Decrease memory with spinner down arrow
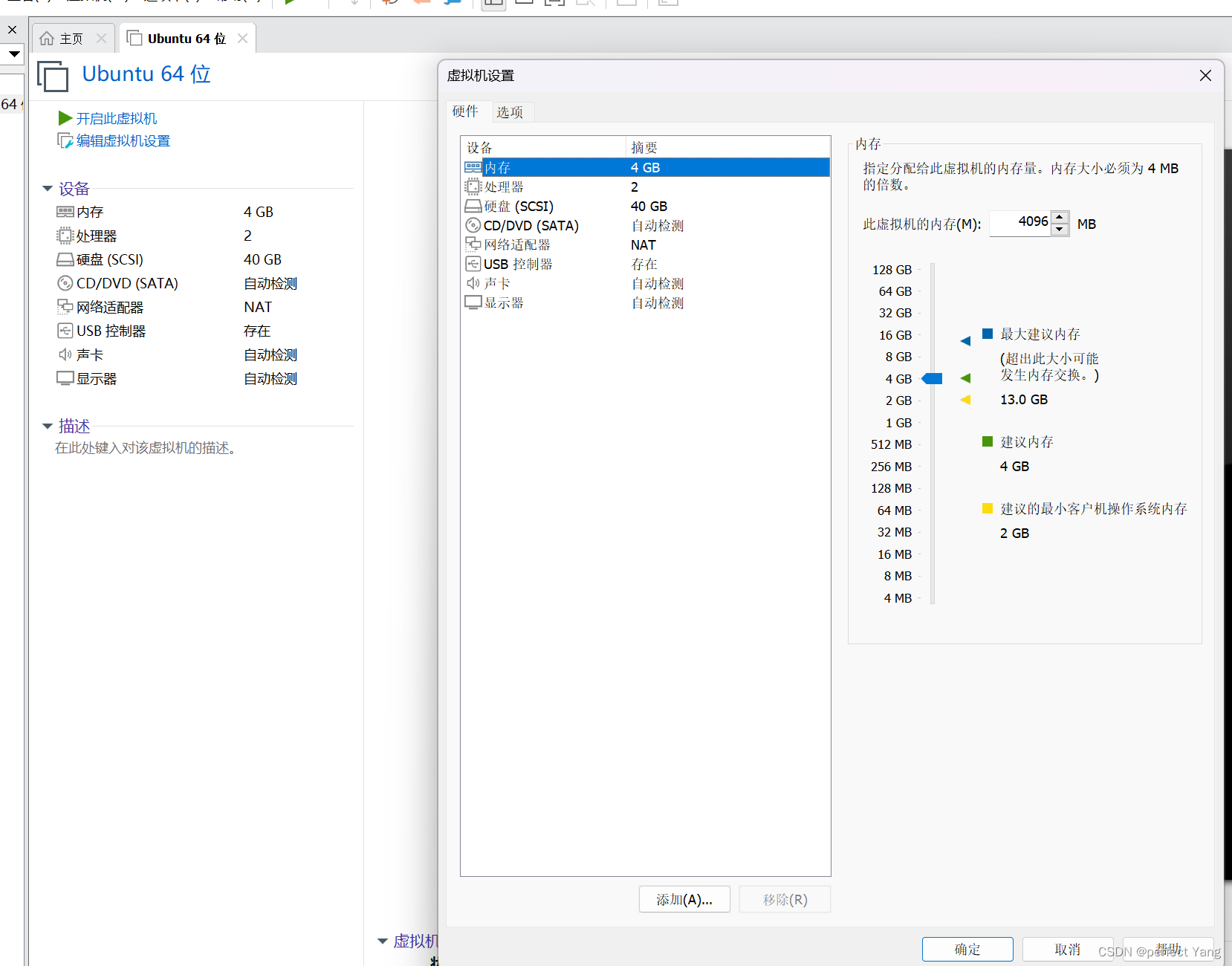1232x966 pixels. point(1060,230)
